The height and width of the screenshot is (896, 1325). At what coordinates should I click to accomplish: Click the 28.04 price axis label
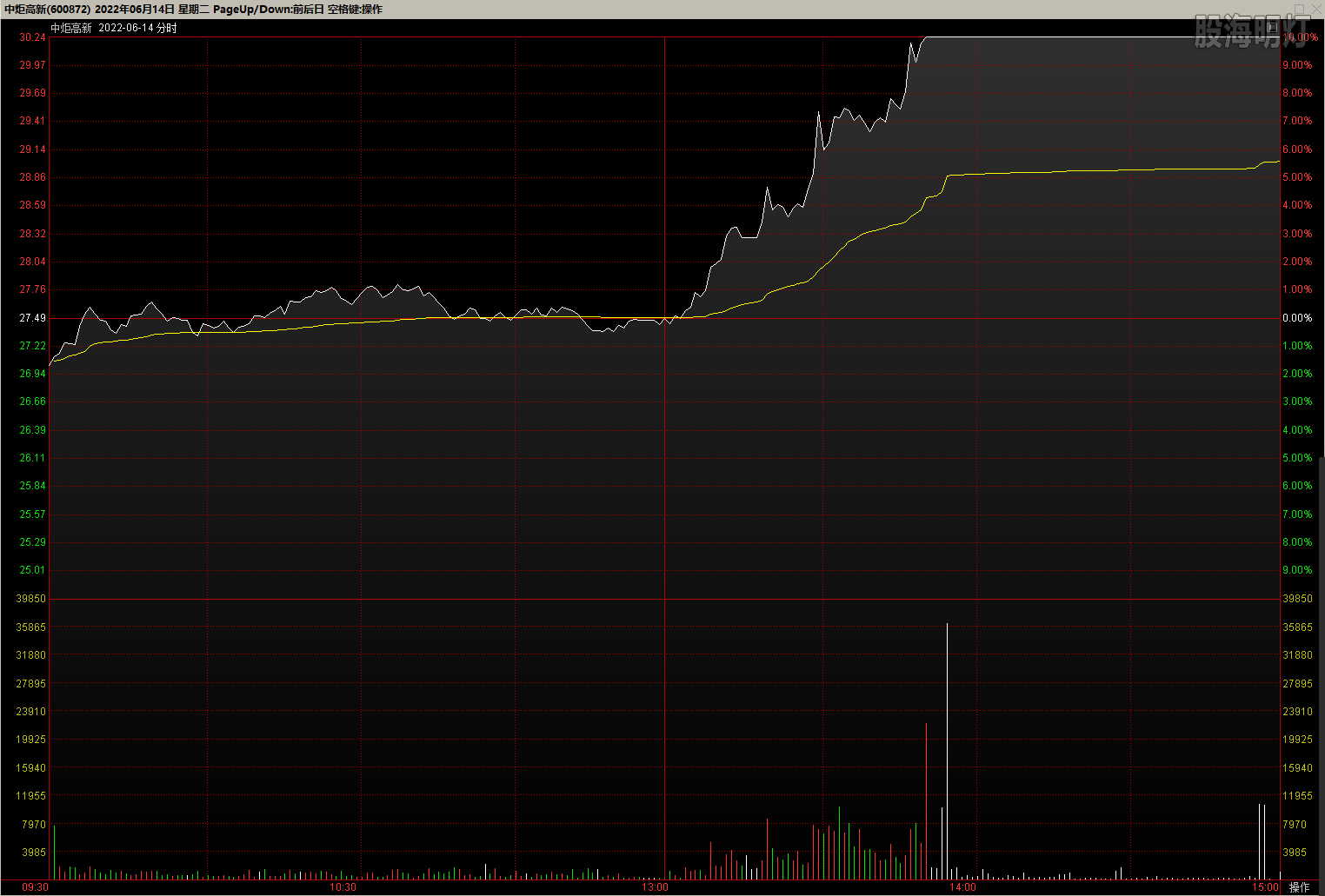(33, 262)
